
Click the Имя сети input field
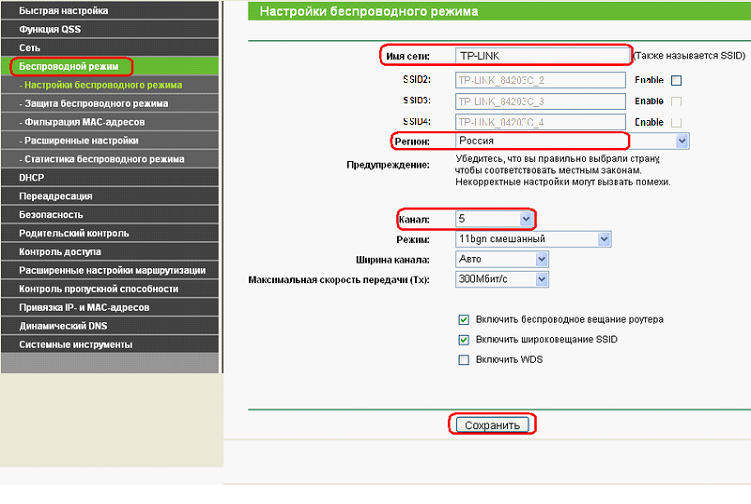[x=543, y=56]
